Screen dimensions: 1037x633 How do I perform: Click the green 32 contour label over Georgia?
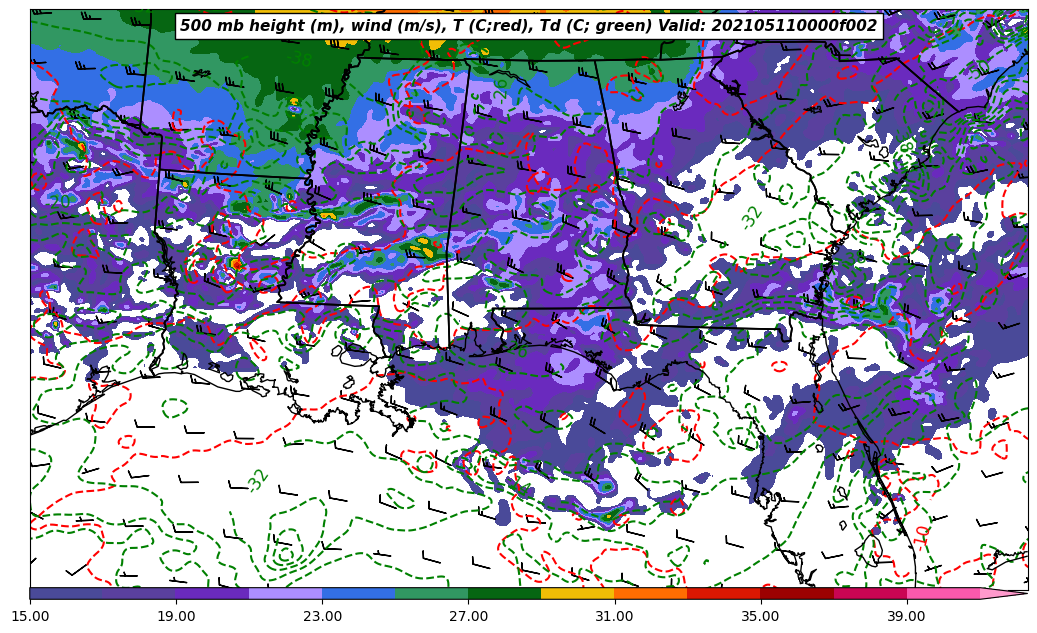[x=752, y=216]
